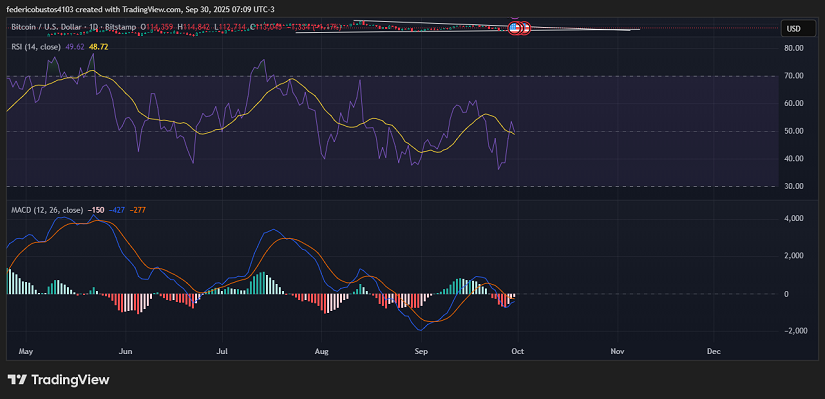Click the 2,000 MACD scale label

coord(793,256)
